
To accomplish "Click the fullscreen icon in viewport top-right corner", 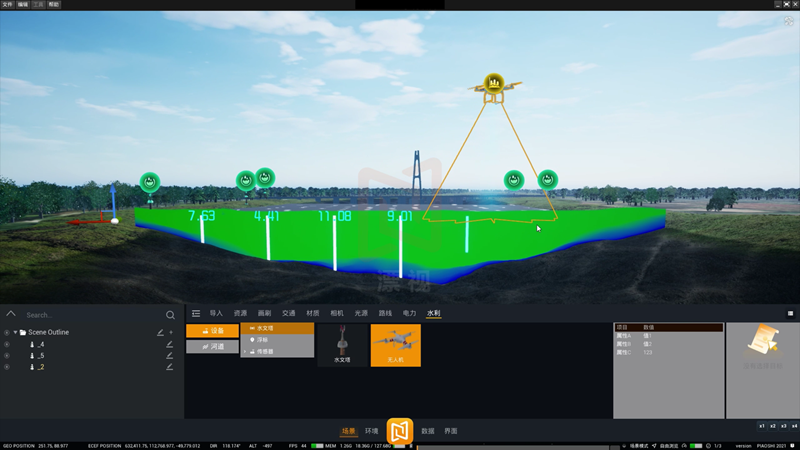I will [x=788, y=22].
